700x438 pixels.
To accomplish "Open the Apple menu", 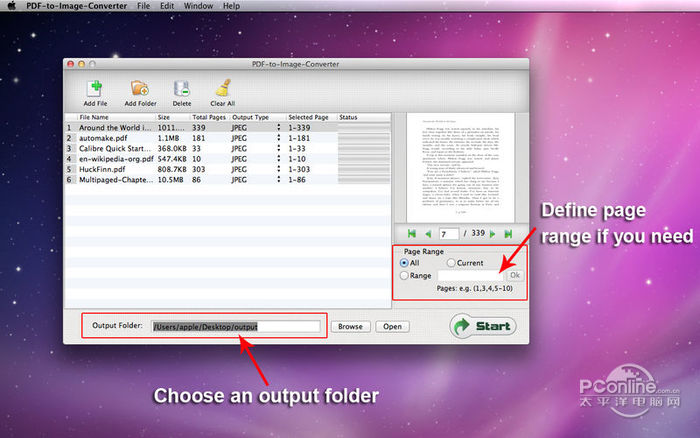I will coord(12,6).
